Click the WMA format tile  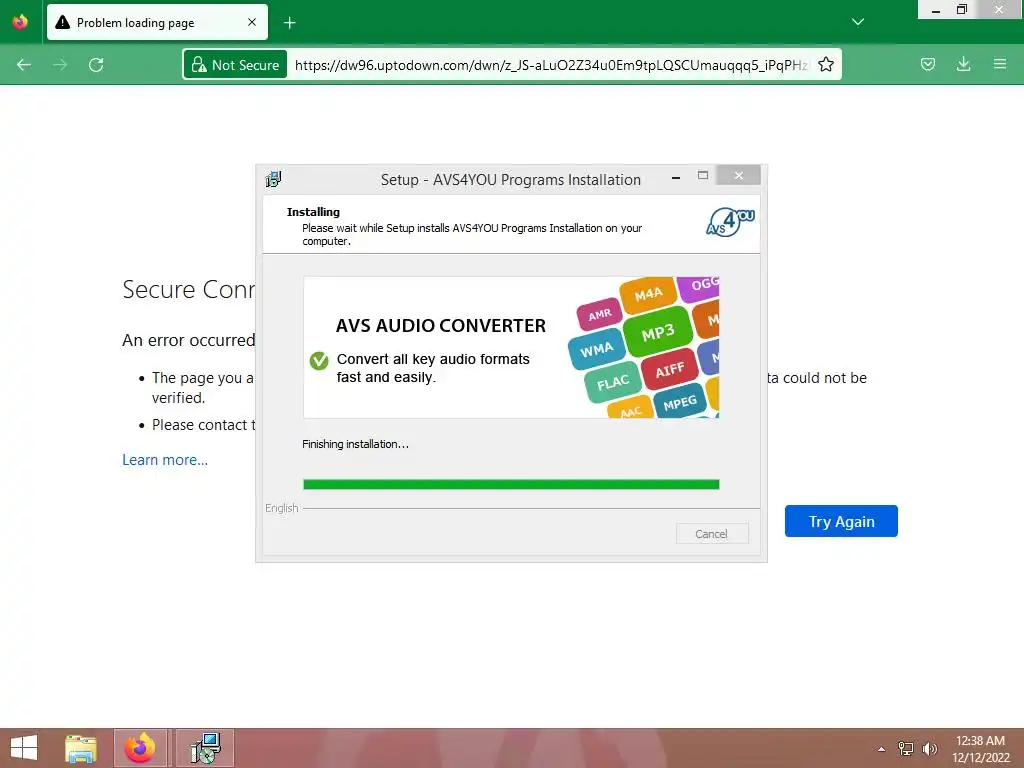pos(596,350)
